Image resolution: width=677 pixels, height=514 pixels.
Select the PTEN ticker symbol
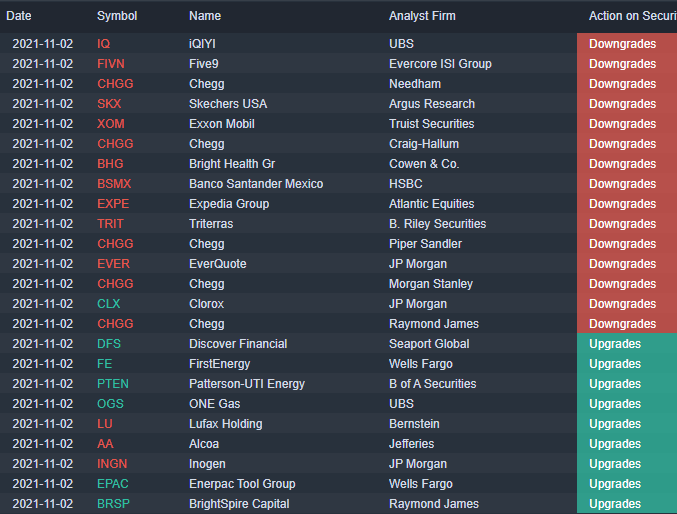coord(113,384)
